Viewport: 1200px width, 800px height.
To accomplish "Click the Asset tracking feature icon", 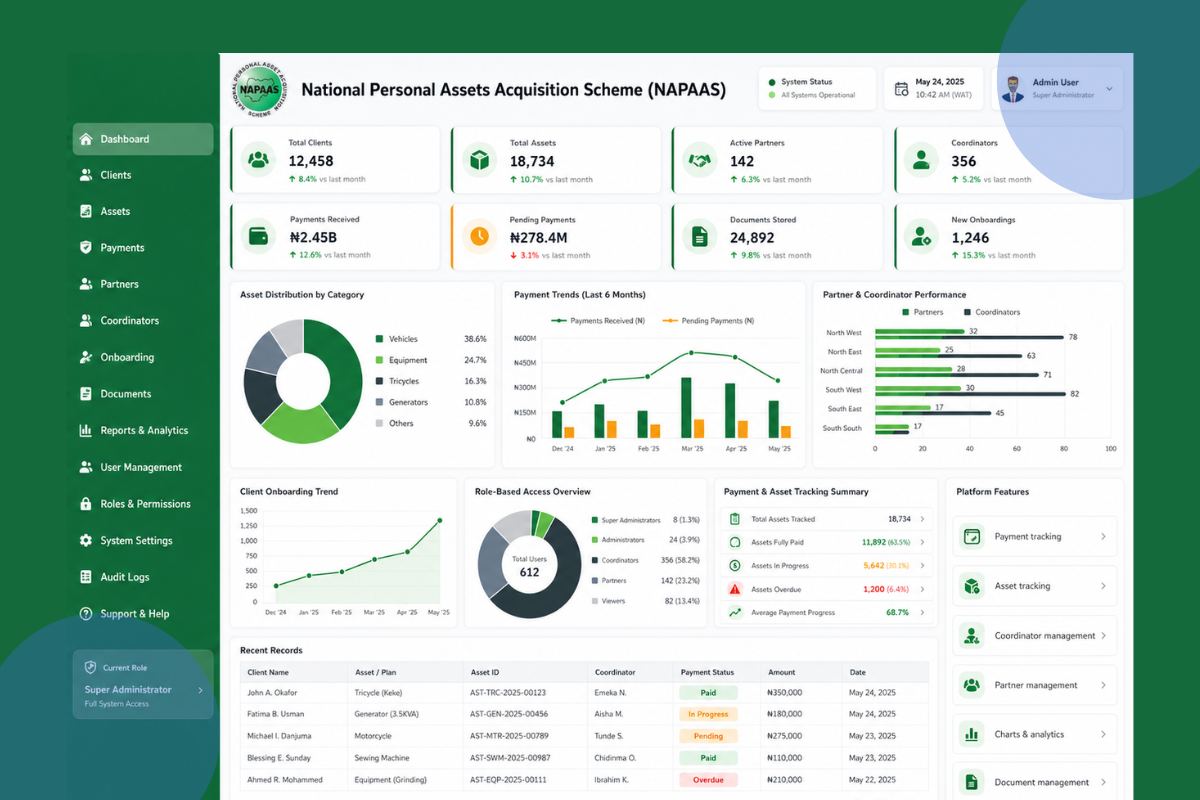I will tap(970, 586).
